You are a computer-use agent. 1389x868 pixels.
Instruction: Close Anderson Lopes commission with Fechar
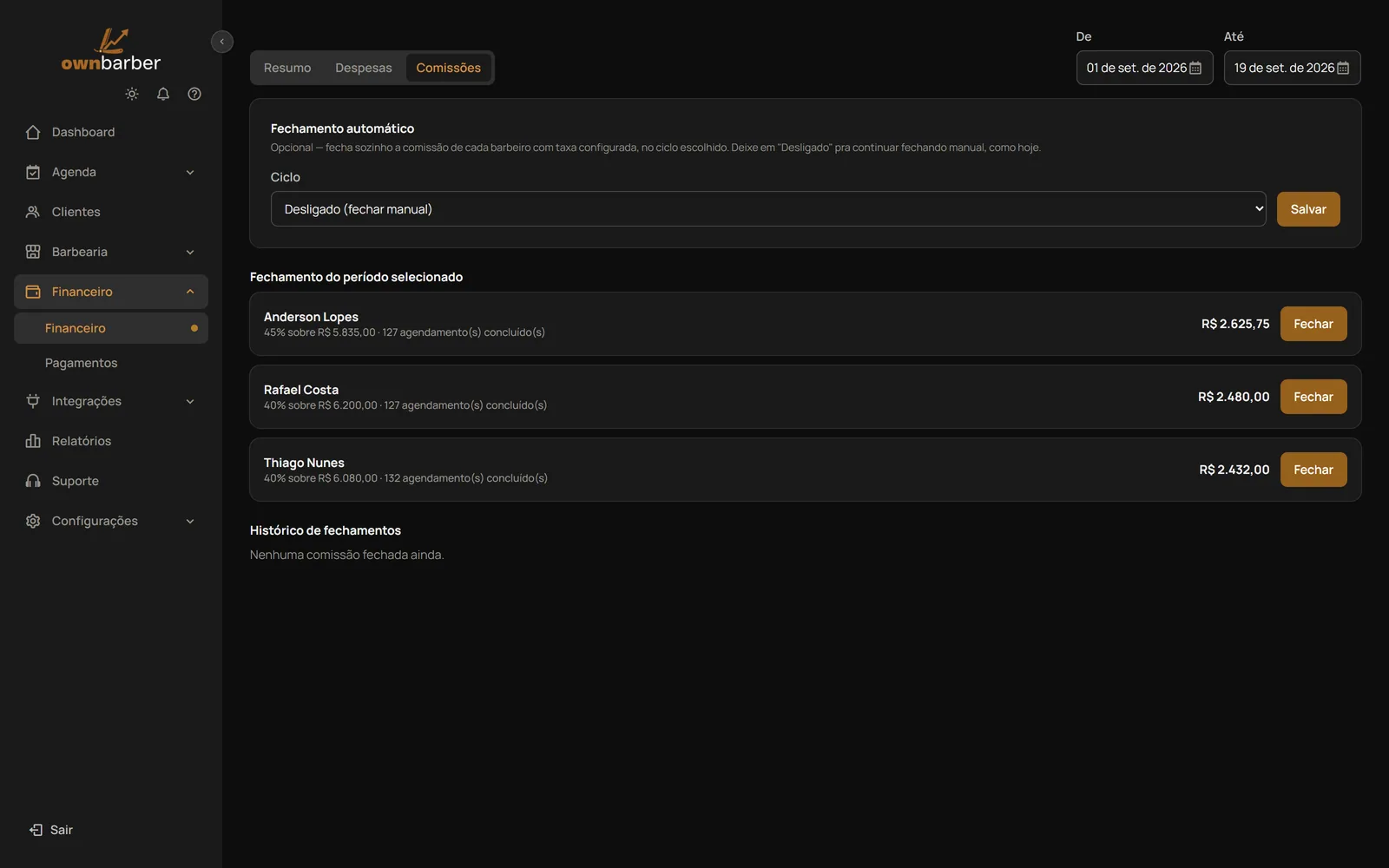click(x=1313, y=324)
